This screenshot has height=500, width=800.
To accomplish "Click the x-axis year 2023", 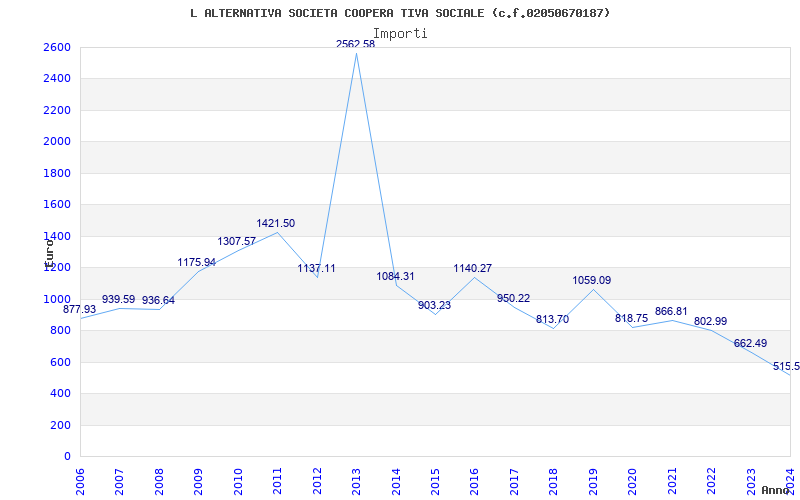I will pyautogui.click(x=751, y=481).
